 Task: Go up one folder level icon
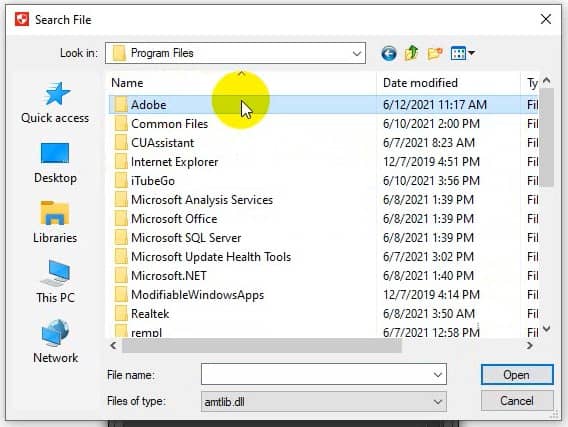[412, 53]
